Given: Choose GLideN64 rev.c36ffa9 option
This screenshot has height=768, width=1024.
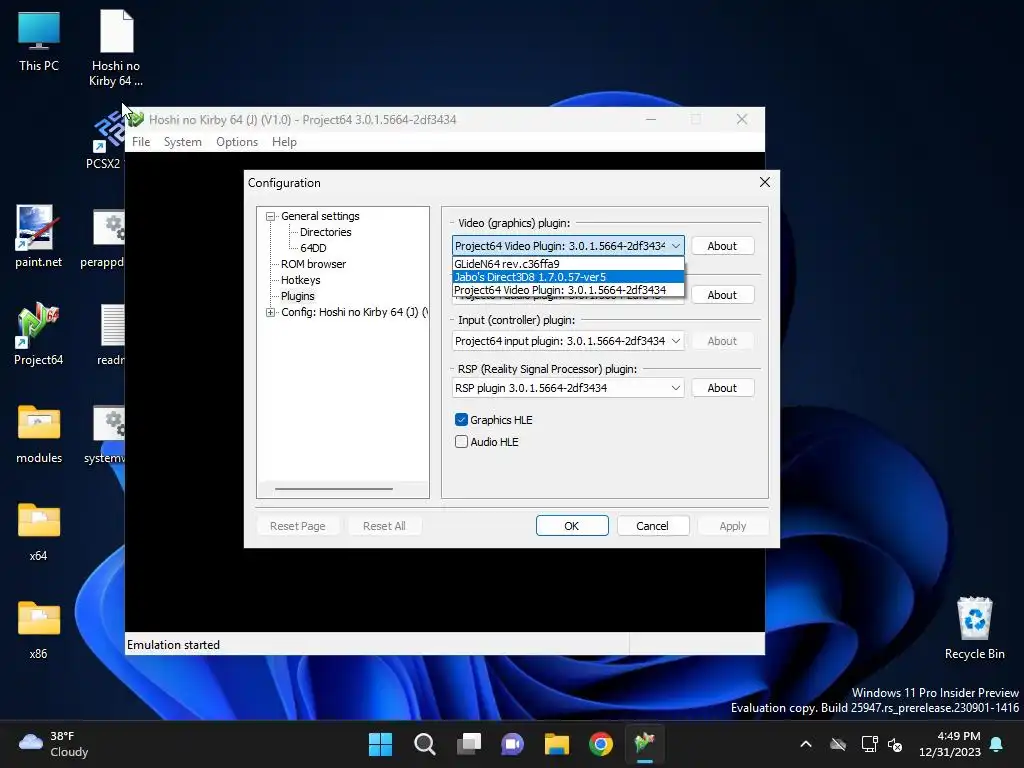Looking at the screenshot, I should coord(568,264).
